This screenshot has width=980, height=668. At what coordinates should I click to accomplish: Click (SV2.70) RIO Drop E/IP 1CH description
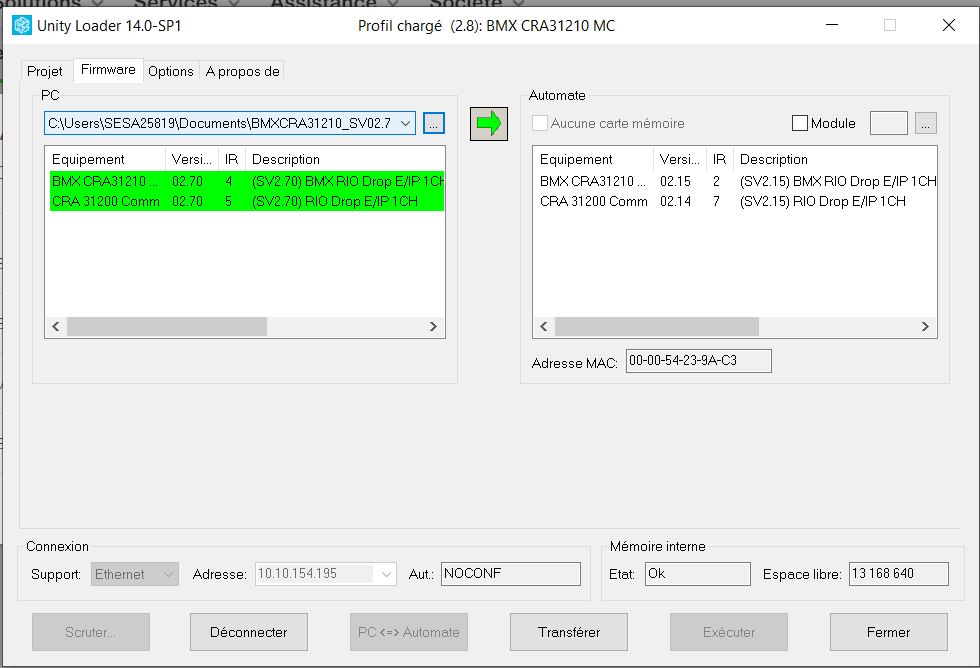point(334,201)
